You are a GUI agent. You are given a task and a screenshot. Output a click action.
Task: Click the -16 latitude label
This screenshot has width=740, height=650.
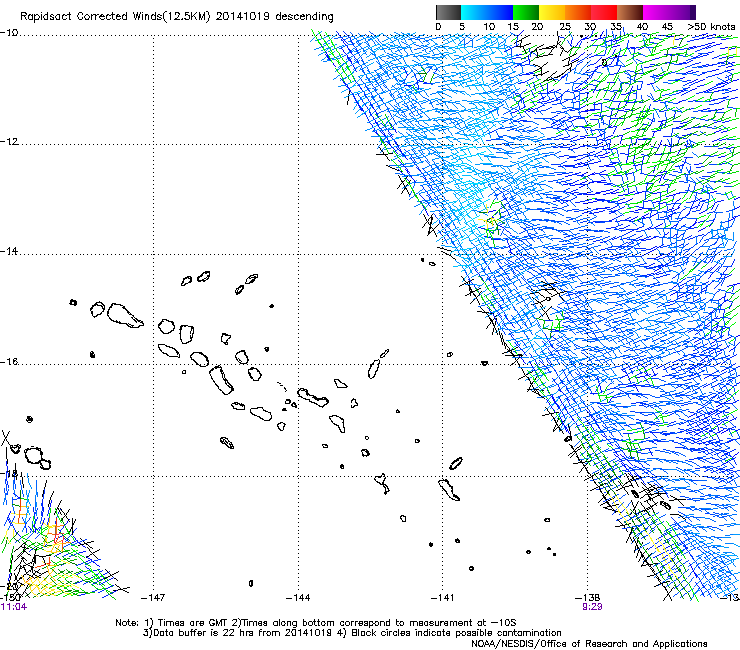(9, 362)
